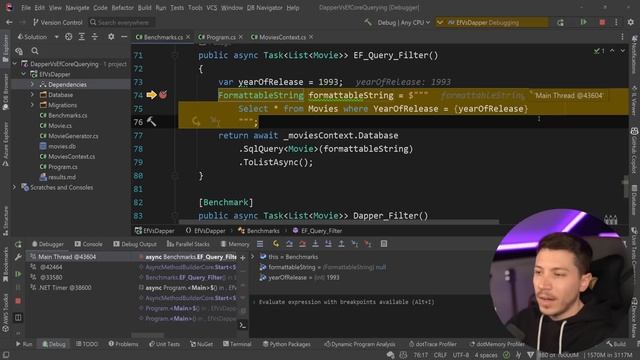The width and height of the screenshot is (640, 360).
Task: Expand the Migrations folder
Action: tap(32, 105)
